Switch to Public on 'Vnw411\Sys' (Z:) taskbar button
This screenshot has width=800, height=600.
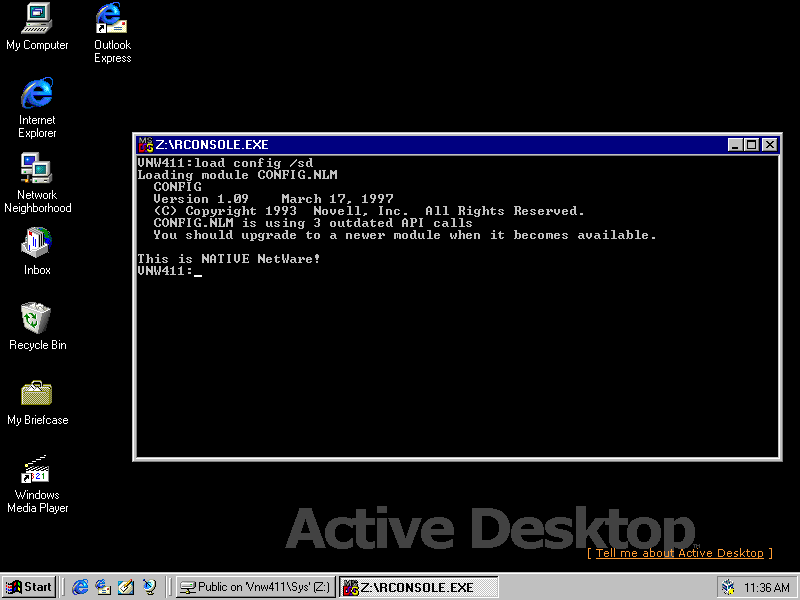[256, 587]
